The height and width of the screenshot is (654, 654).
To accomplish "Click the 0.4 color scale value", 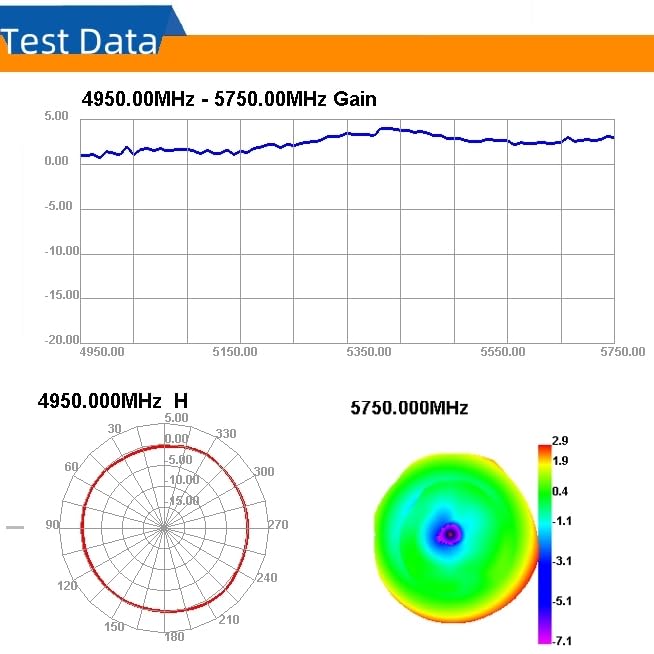I will tap(560, 491).
